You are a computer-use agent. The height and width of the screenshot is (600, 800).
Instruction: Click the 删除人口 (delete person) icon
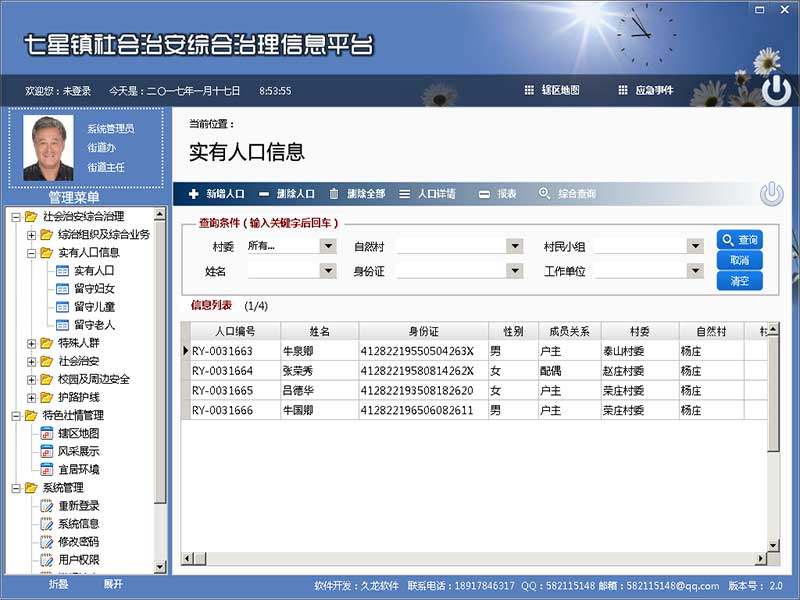pyautogui.click(x=266, y=193)
